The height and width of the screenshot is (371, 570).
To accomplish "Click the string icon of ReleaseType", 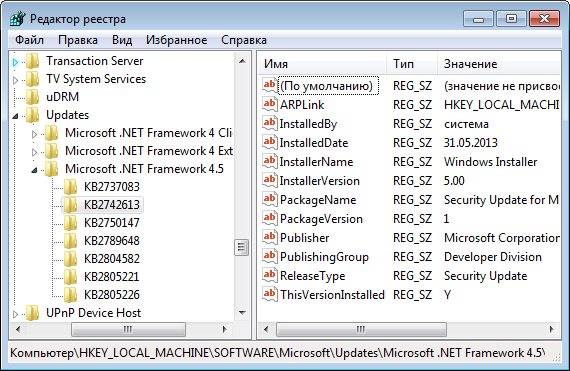I will tap(269, 275).
